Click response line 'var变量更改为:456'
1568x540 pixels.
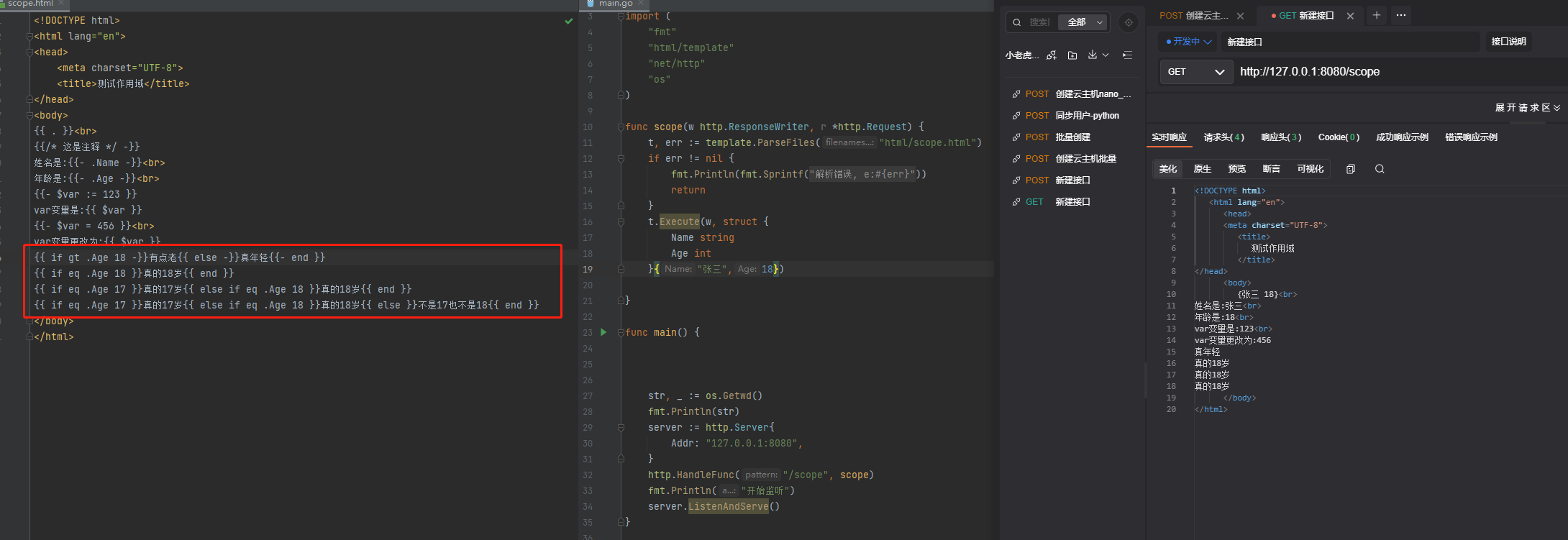point(1233,340)
